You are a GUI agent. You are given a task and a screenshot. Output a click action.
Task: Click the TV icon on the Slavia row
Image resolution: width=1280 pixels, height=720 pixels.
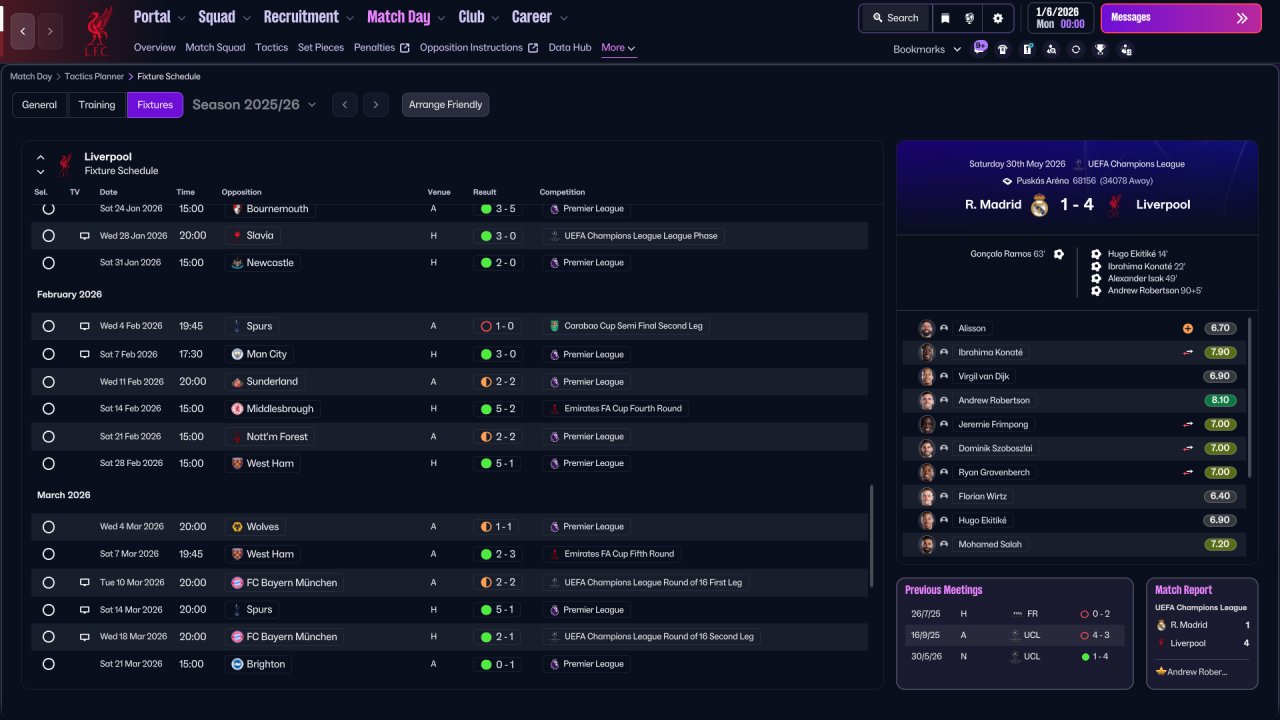tap(85, 236)
